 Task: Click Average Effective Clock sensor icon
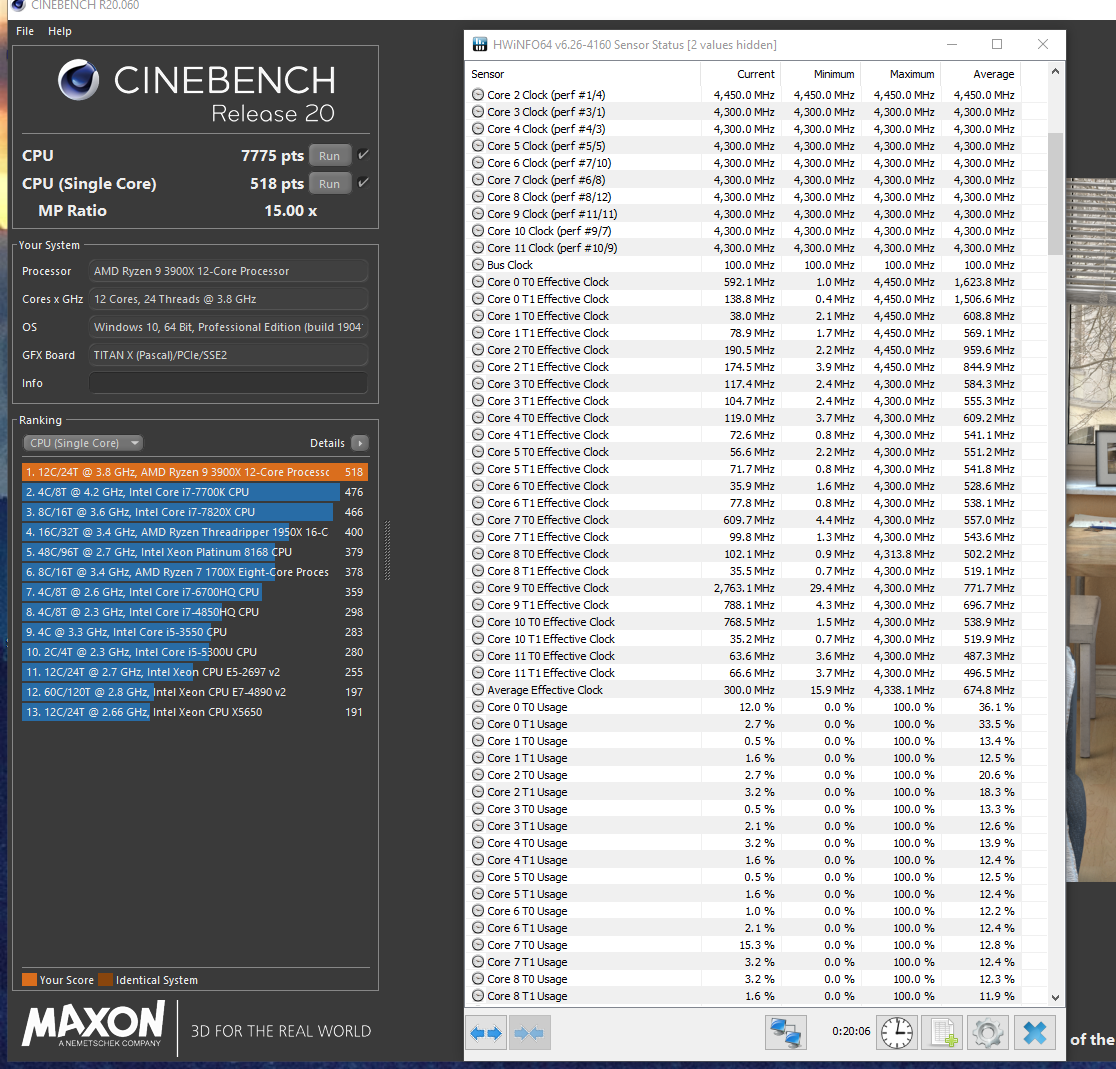pyautogui.click(x=478, y=690)
